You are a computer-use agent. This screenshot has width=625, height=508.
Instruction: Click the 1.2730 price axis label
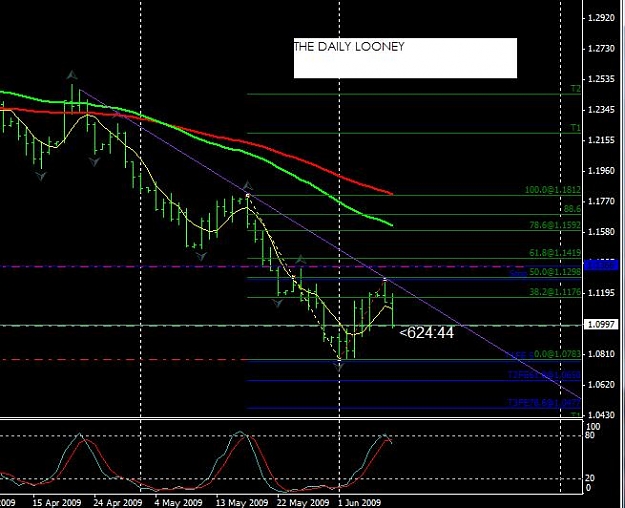601,49
